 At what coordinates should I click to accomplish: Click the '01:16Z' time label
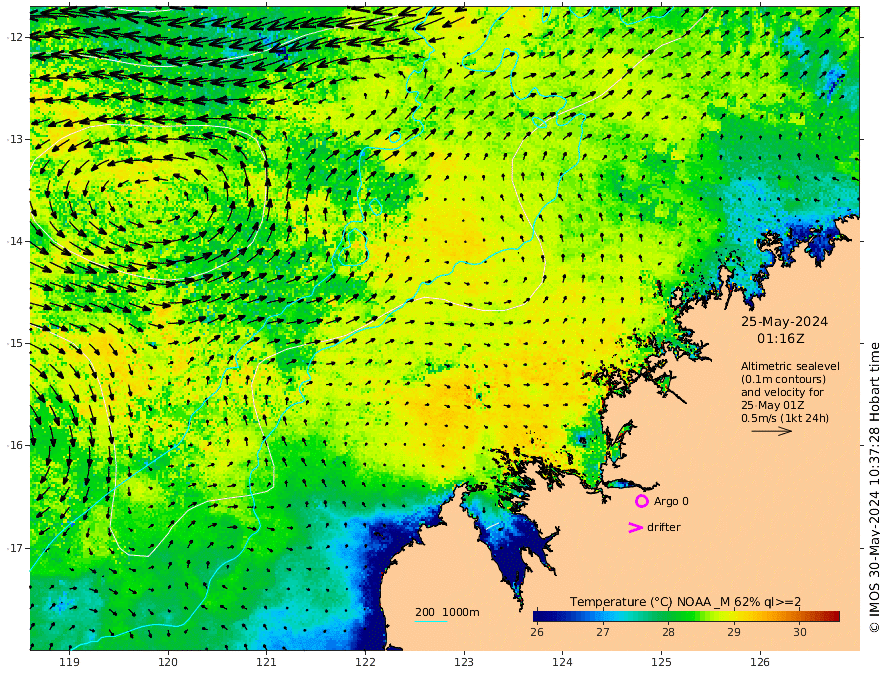click(x=781, y=338)
